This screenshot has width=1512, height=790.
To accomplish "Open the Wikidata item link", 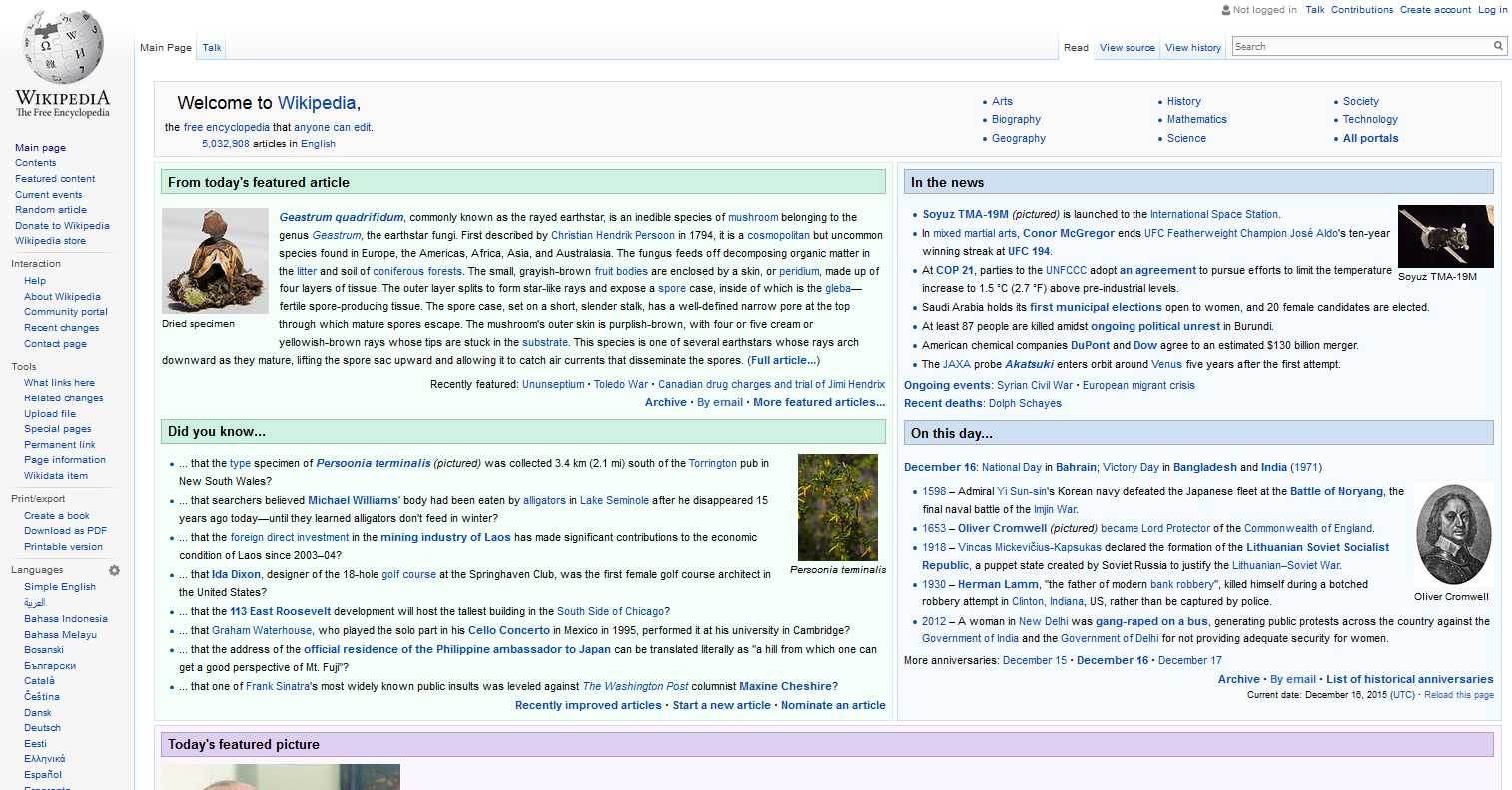I will click(56, 476).
